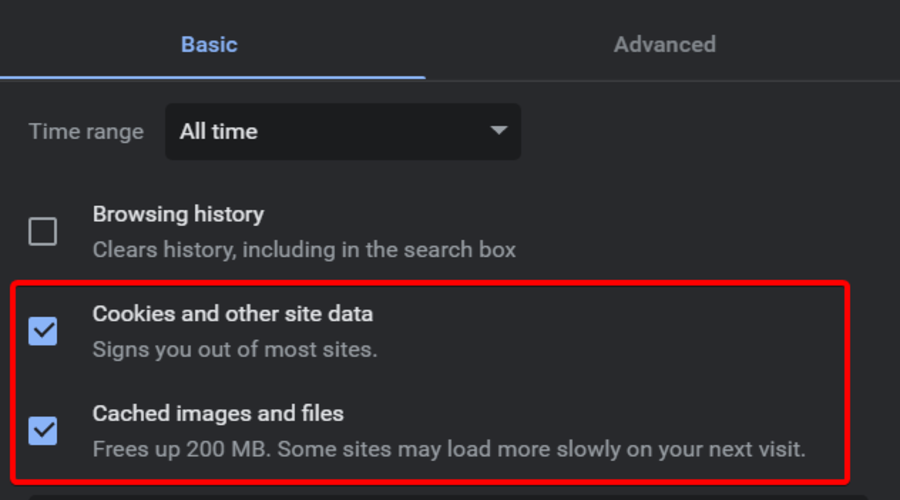Image resolution: width=900 pixels, height=500 pixels.
Task: Click the 'Signs you out of most sites' description
Action: (x=235, y=350)
